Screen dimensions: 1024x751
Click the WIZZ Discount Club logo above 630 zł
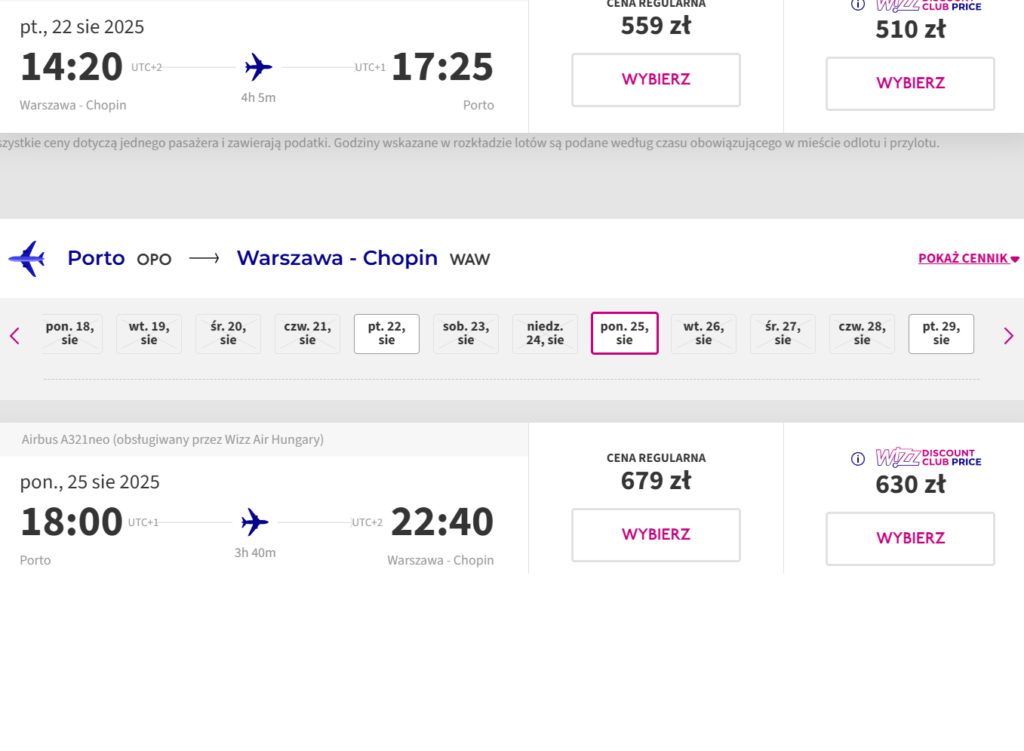(928, 458)
